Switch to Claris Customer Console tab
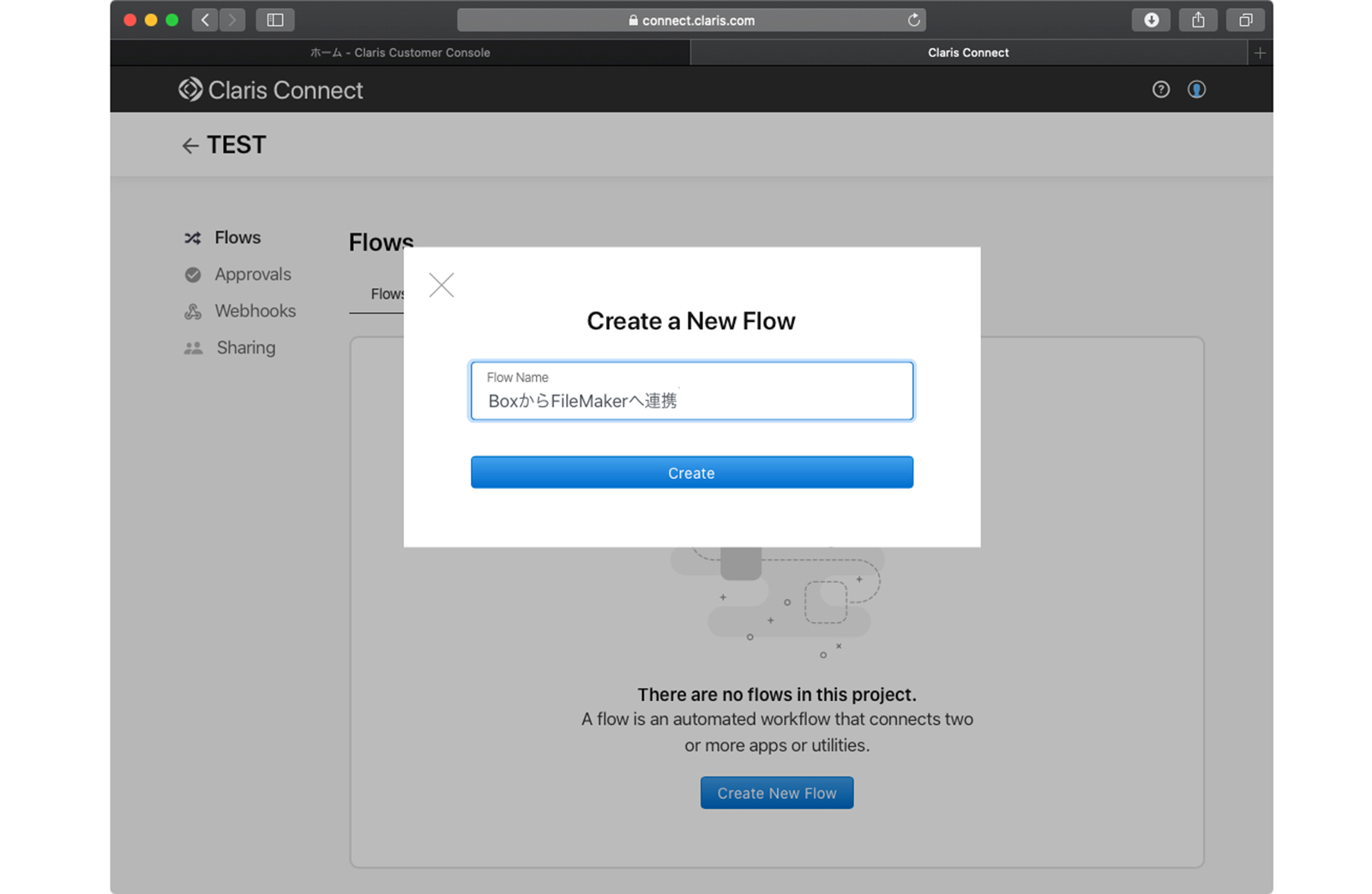The height and width of the screenshot is (894, 1372). pyautogui.click(x=400, y=52)
